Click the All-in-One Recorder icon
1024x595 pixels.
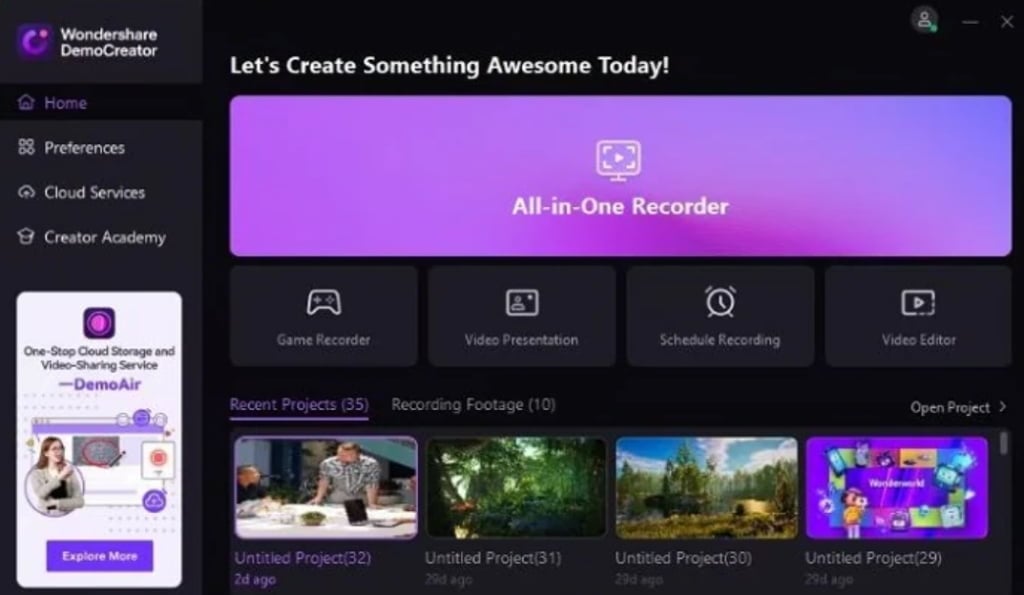pyautogui.click(x=619, y=159)
